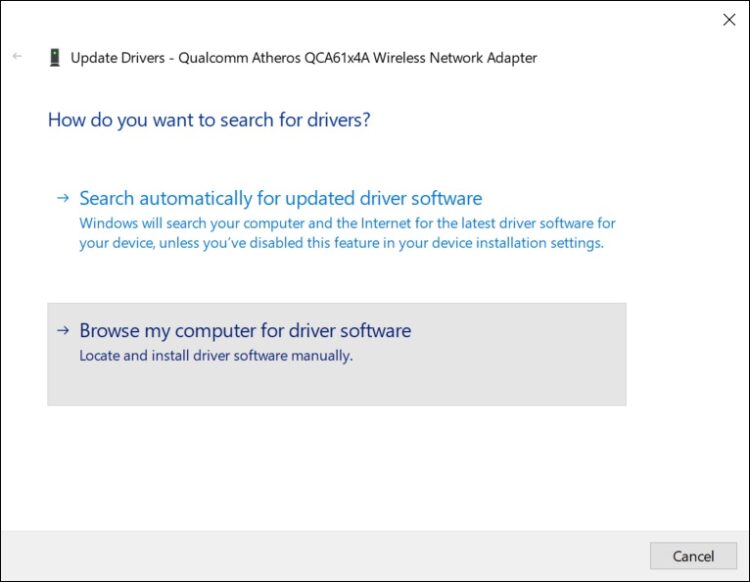Click the network adapter device icon
The height and width of the screenshot is (582, 750).
pos(55,57)
